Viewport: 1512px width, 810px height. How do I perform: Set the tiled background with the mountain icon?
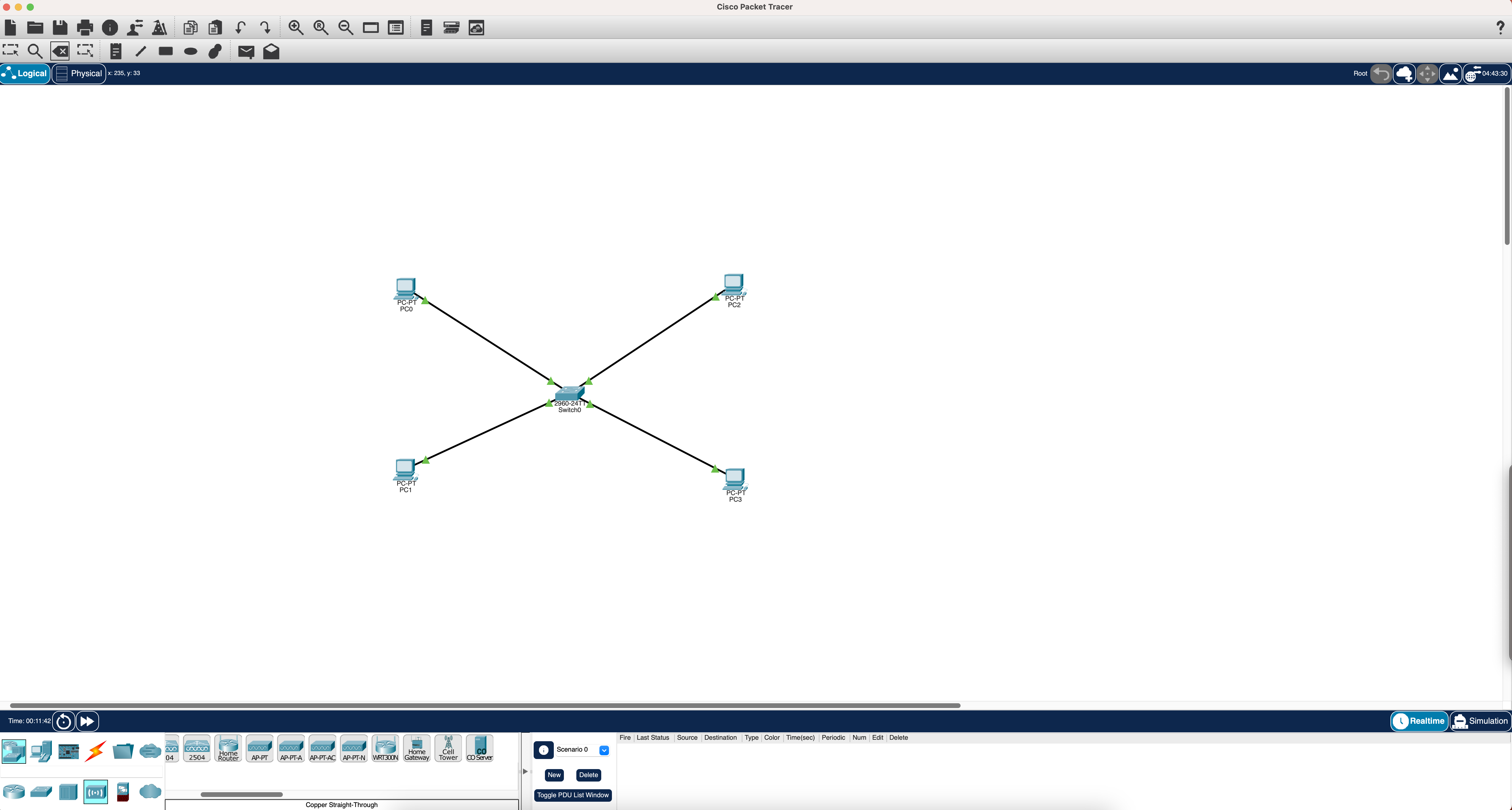pos(1450,74)
